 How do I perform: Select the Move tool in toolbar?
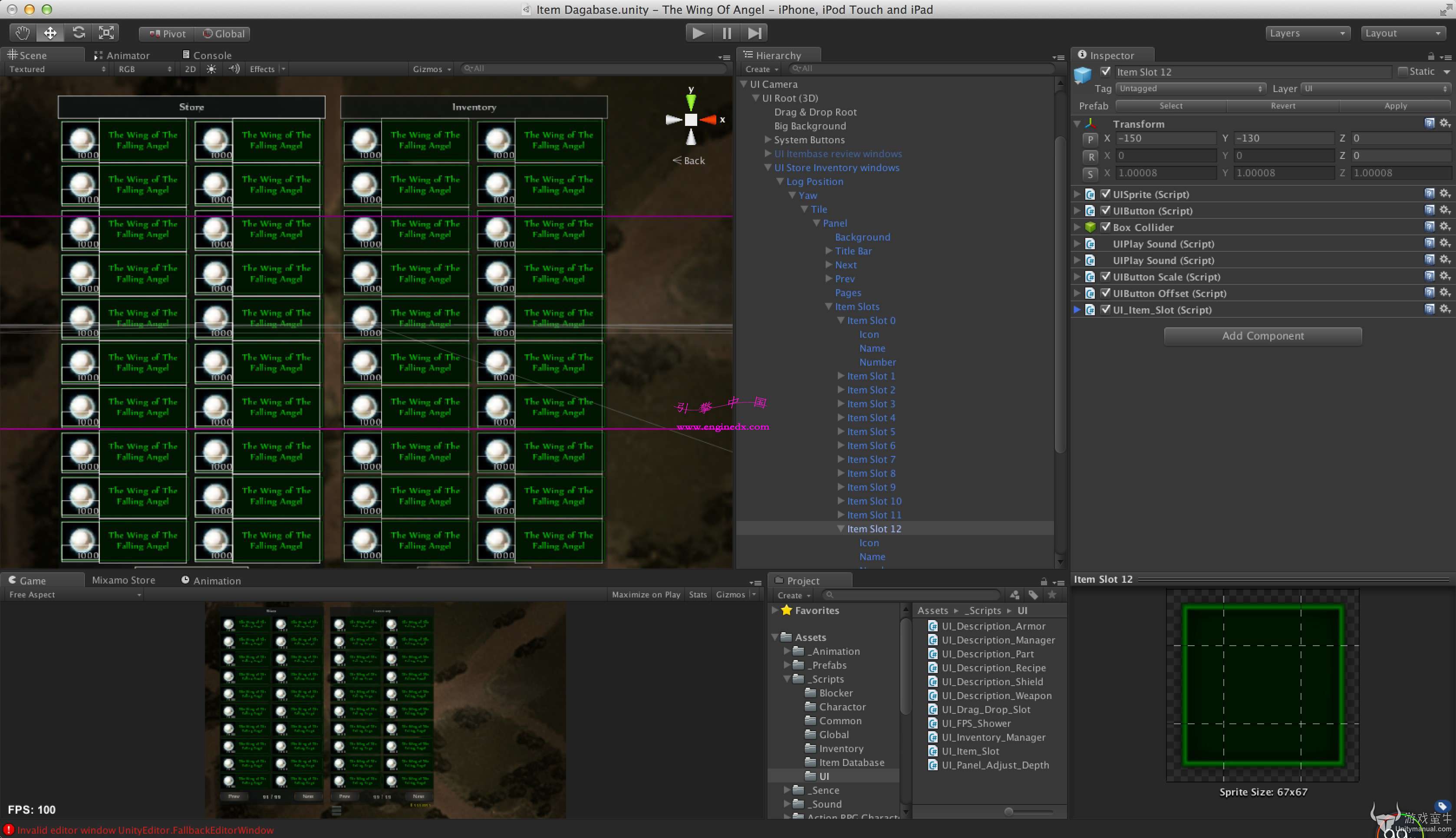tap(50, 33)
